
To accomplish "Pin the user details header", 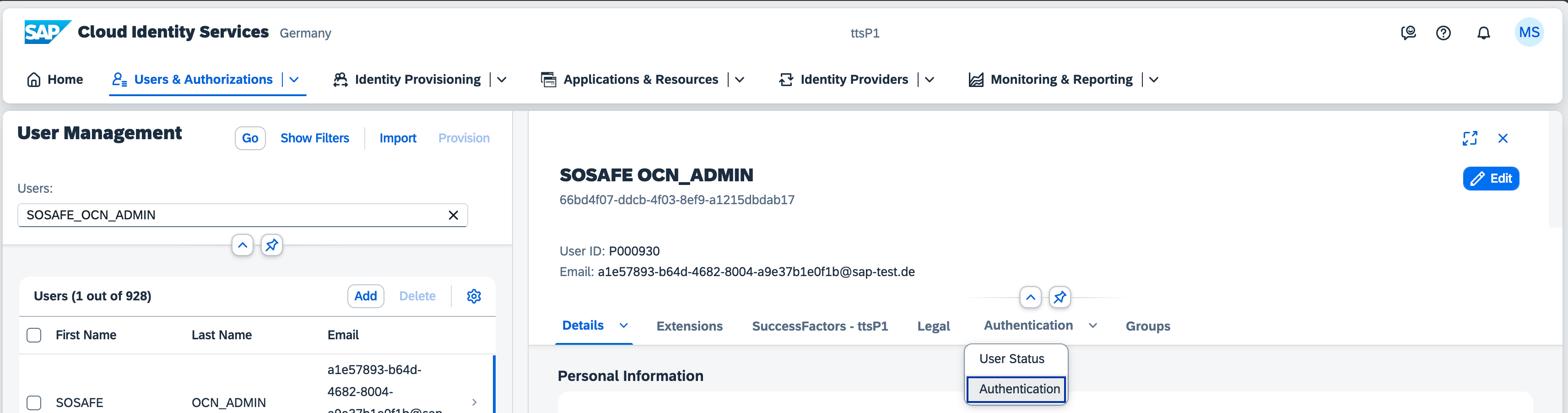I will (1060, 297).
